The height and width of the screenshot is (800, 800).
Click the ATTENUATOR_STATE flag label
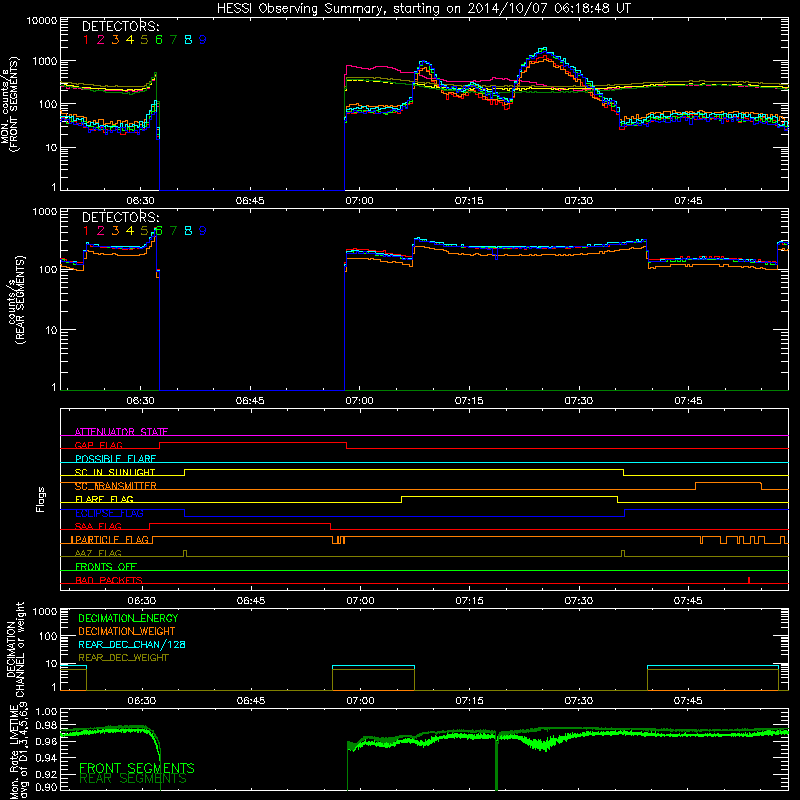121,432
